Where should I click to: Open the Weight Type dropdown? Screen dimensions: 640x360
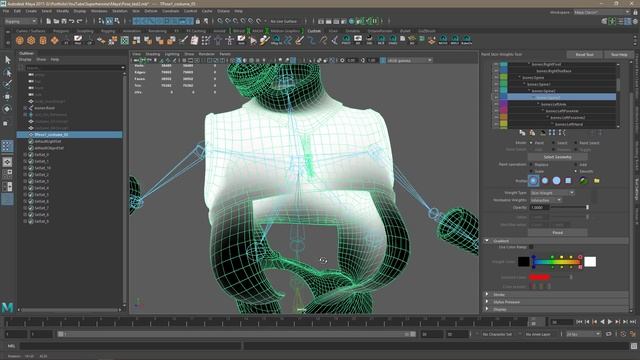click(552, 193)
